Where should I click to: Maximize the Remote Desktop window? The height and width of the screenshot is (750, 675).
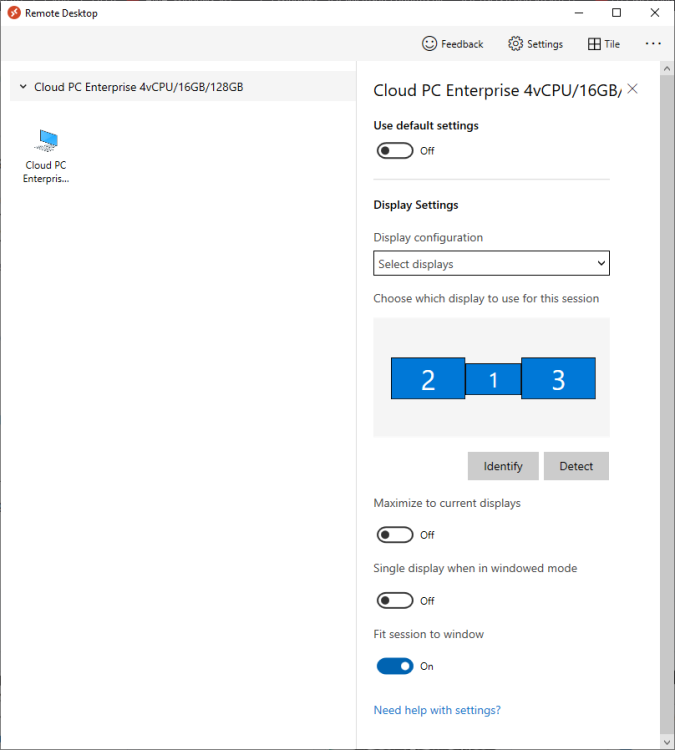617,13
